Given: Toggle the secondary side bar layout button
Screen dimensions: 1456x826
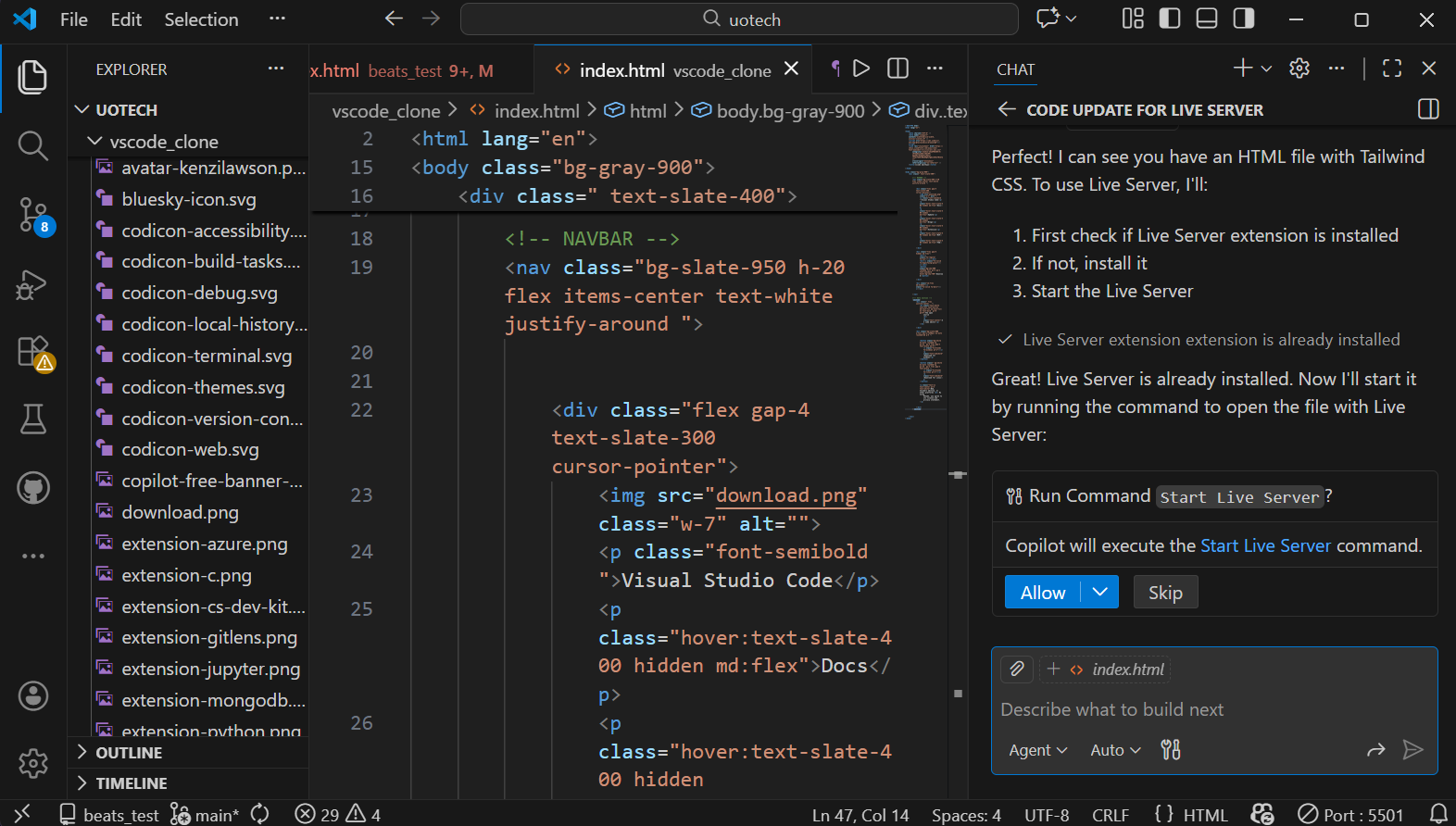Looking at the screenshot, I should click(1244, 19).
